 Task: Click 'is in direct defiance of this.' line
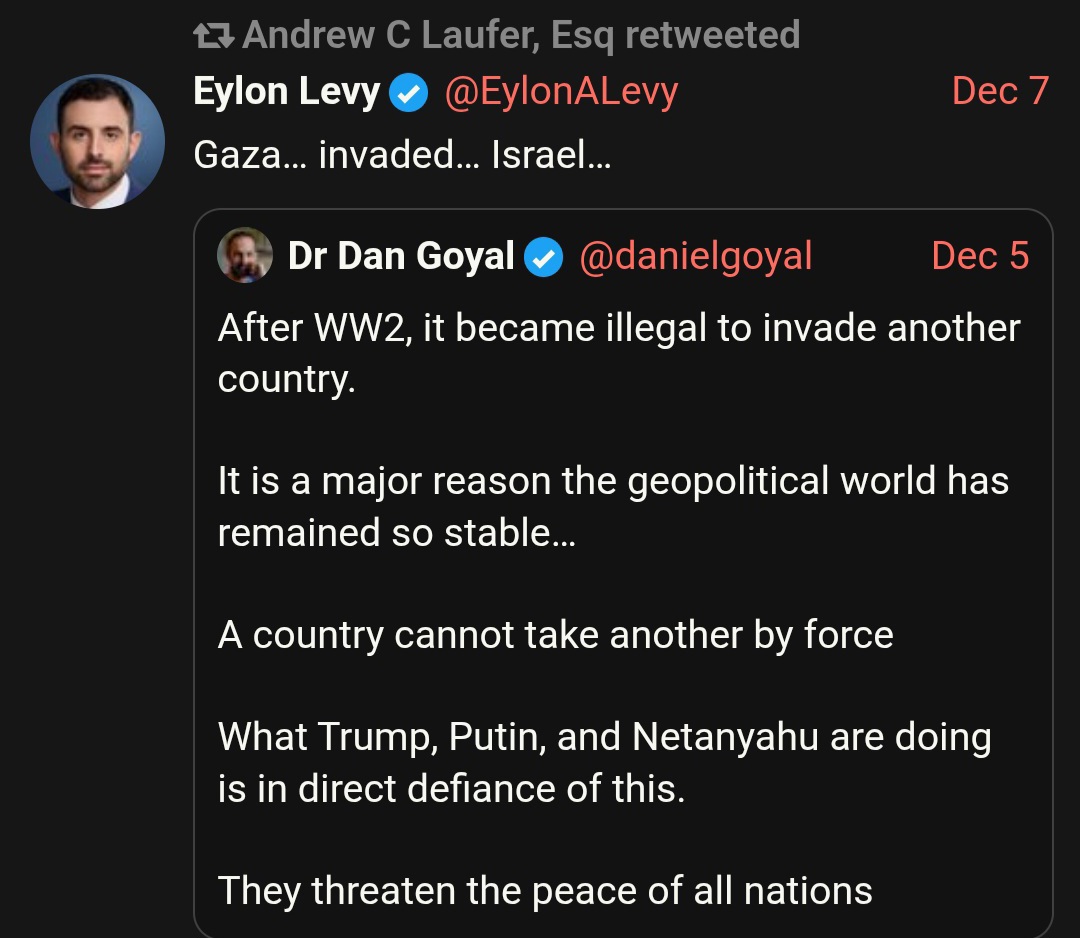pos(452,789)
